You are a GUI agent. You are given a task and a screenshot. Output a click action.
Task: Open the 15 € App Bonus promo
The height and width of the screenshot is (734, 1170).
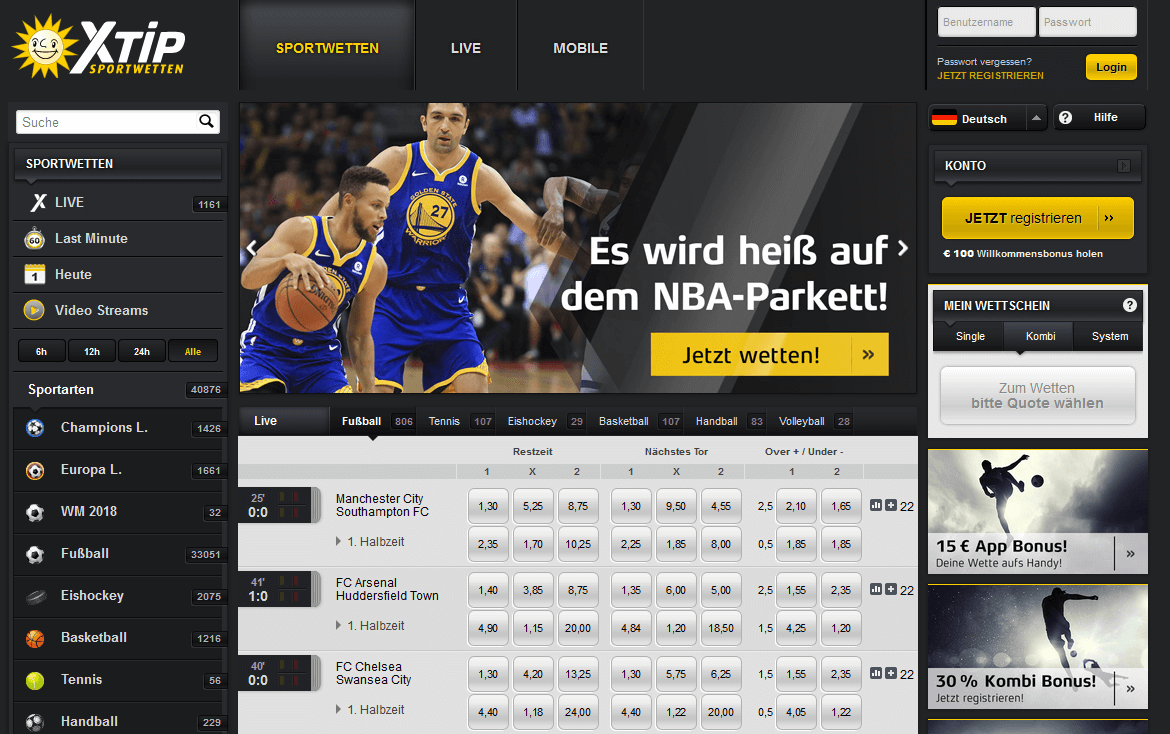[1038, 512]
